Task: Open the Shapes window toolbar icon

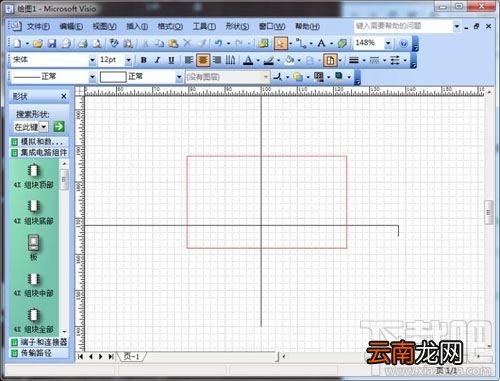Action: [263, 43]
